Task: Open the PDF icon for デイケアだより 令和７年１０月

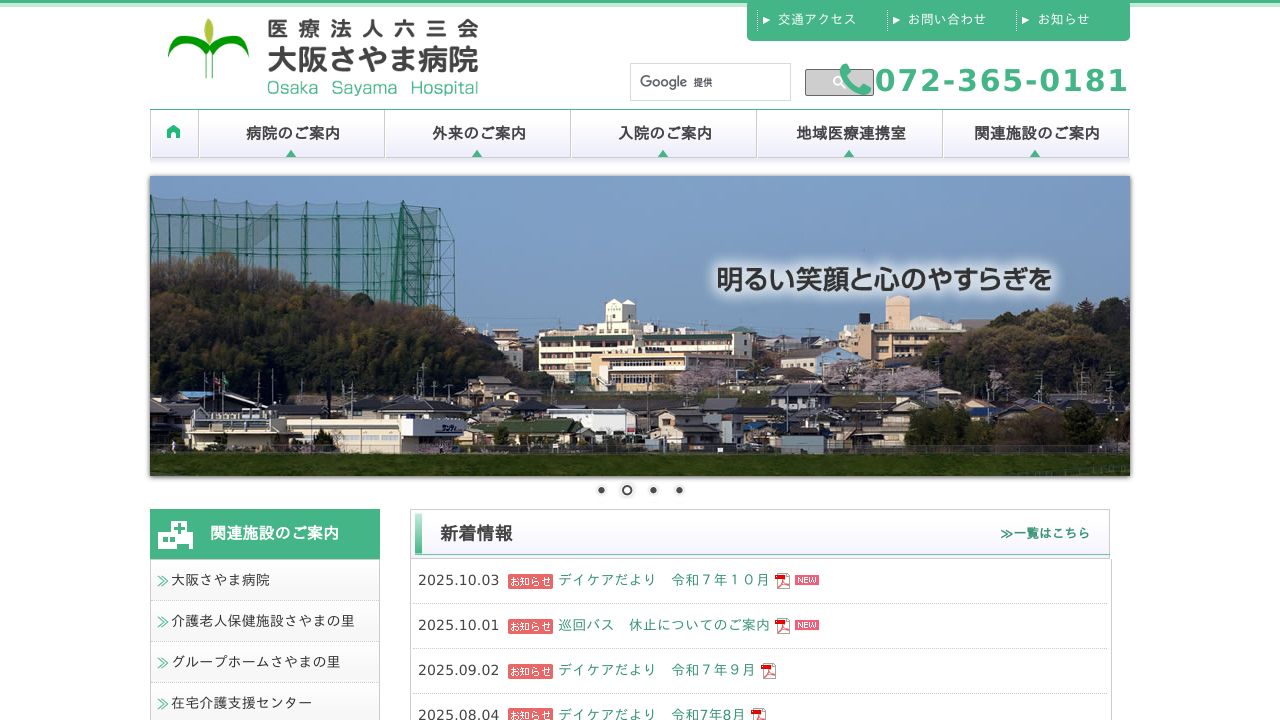Action: 781,580
